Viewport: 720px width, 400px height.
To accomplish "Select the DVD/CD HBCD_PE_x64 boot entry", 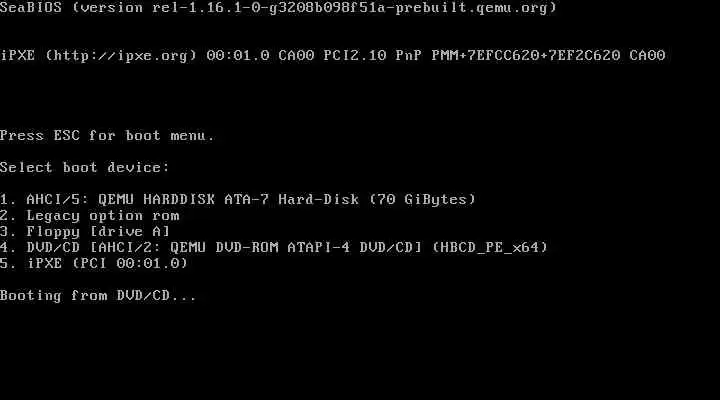I will tap(274, 248).
